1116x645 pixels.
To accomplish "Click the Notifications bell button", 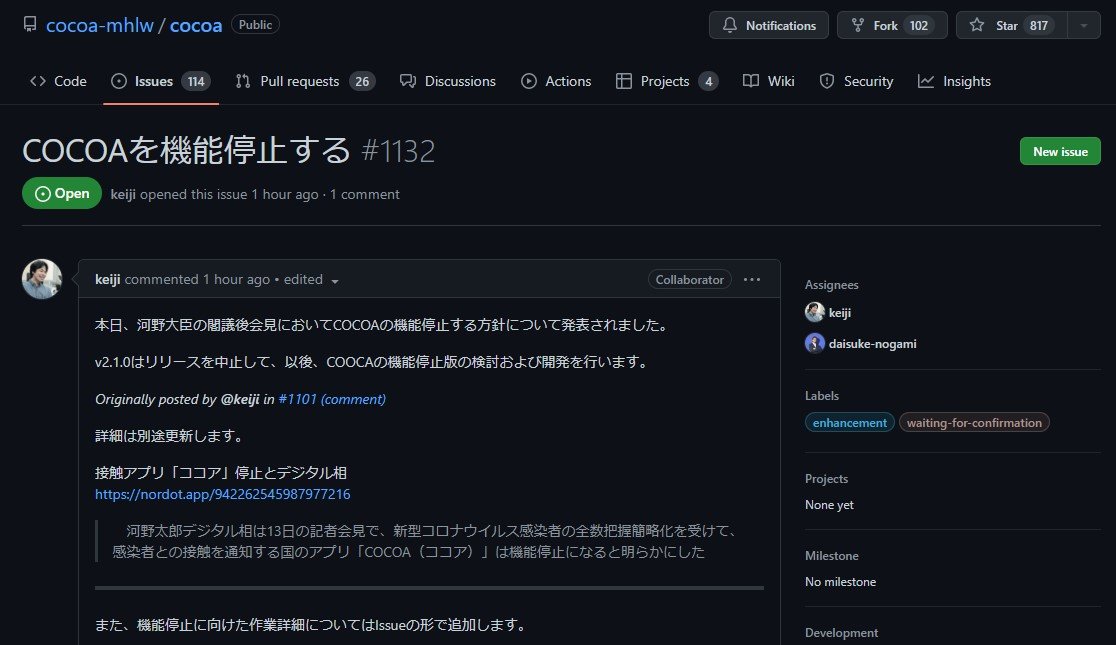I will (769, 25).
